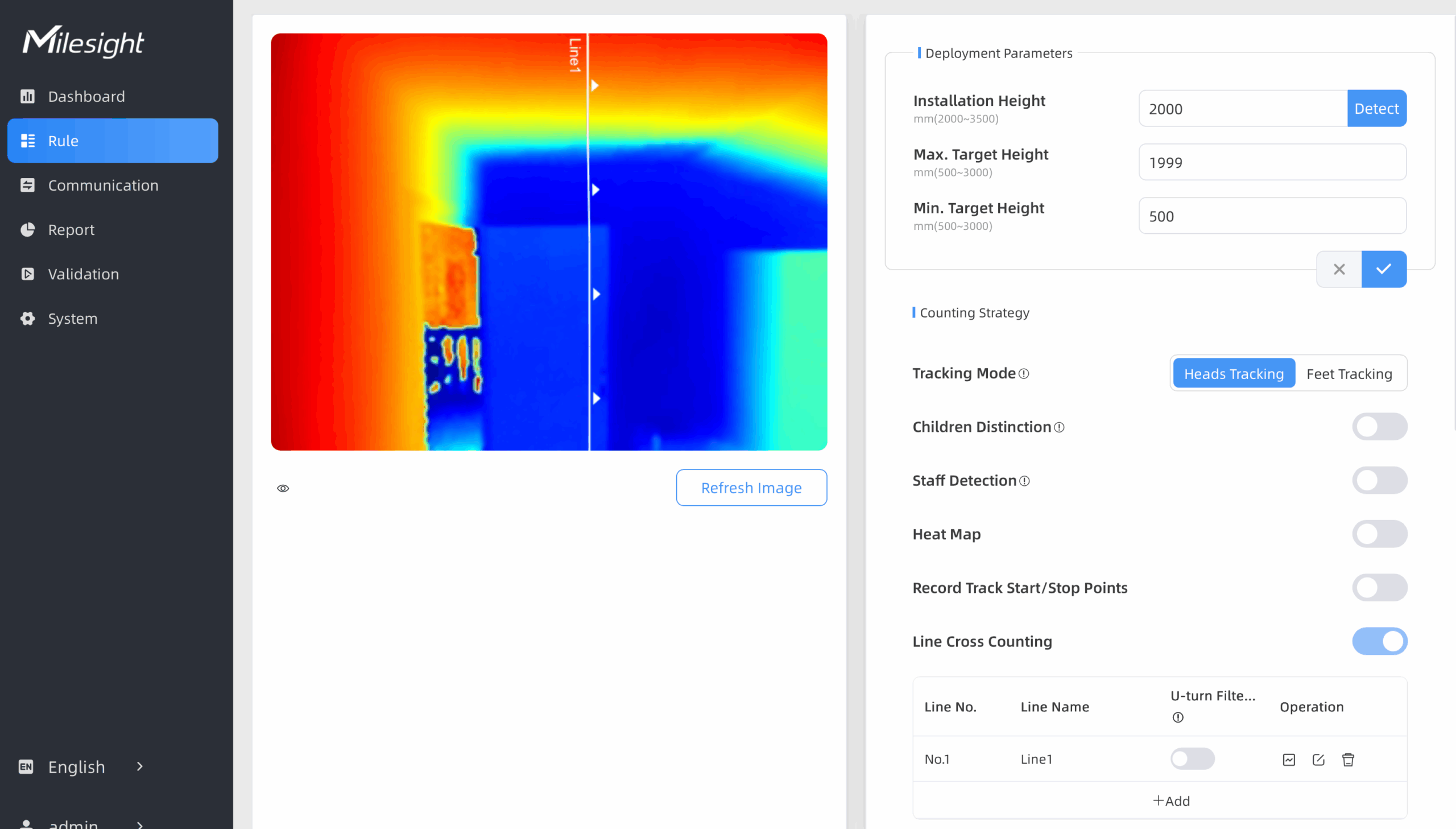Screen dimensions: 1456x829
Task: Toggle U-turn filter for Line1
Action: (x=1192, y=759)
